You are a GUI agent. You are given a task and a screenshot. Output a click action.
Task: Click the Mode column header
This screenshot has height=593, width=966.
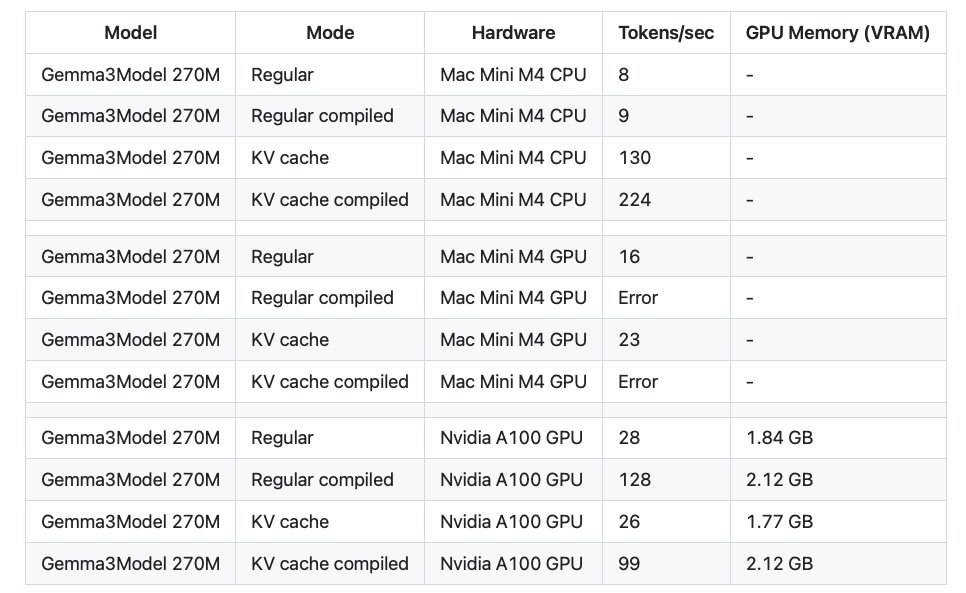pyautogui.click(x=330, y=33)
